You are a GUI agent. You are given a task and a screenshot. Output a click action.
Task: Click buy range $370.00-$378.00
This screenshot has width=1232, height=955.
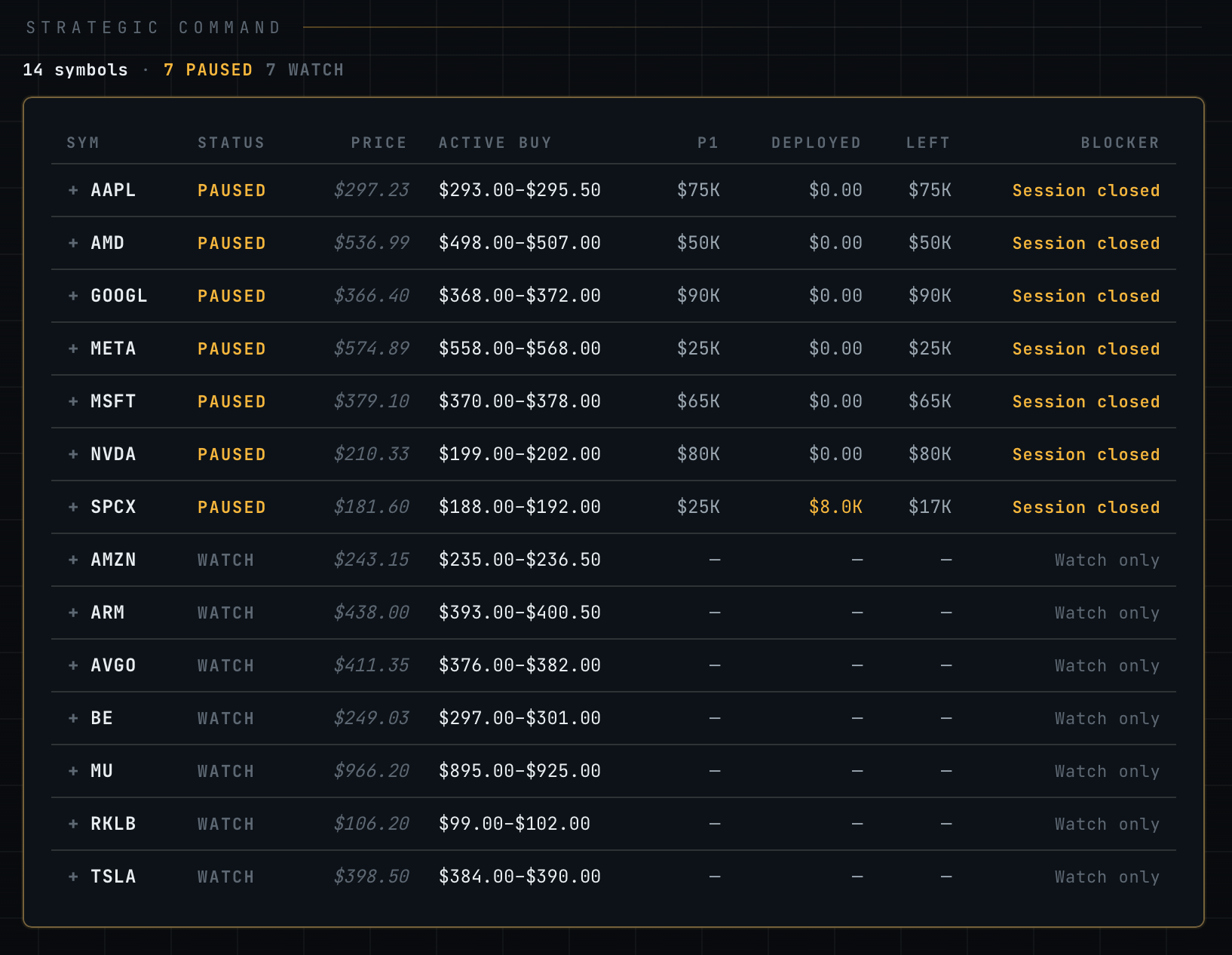520,401
